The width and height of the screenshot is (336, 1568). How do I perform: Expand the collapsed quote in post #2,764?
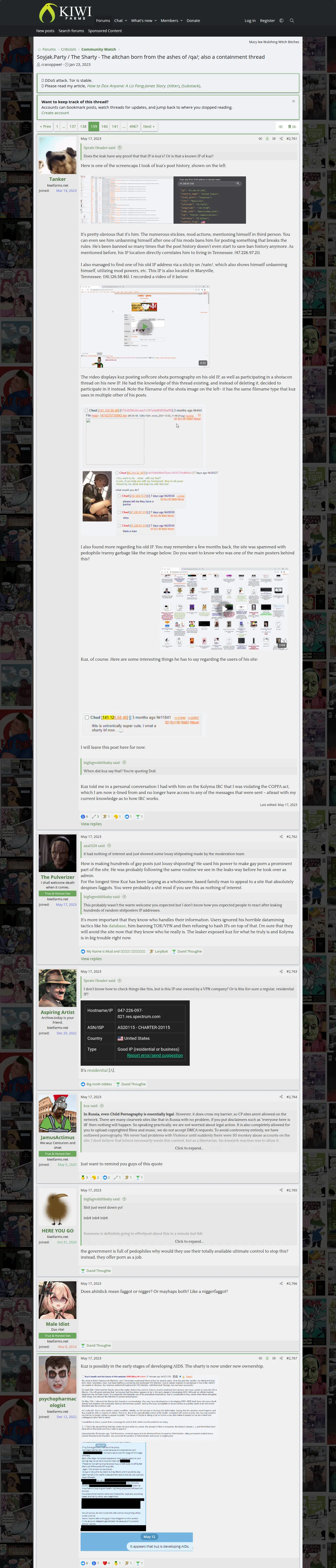point(189,1148)
